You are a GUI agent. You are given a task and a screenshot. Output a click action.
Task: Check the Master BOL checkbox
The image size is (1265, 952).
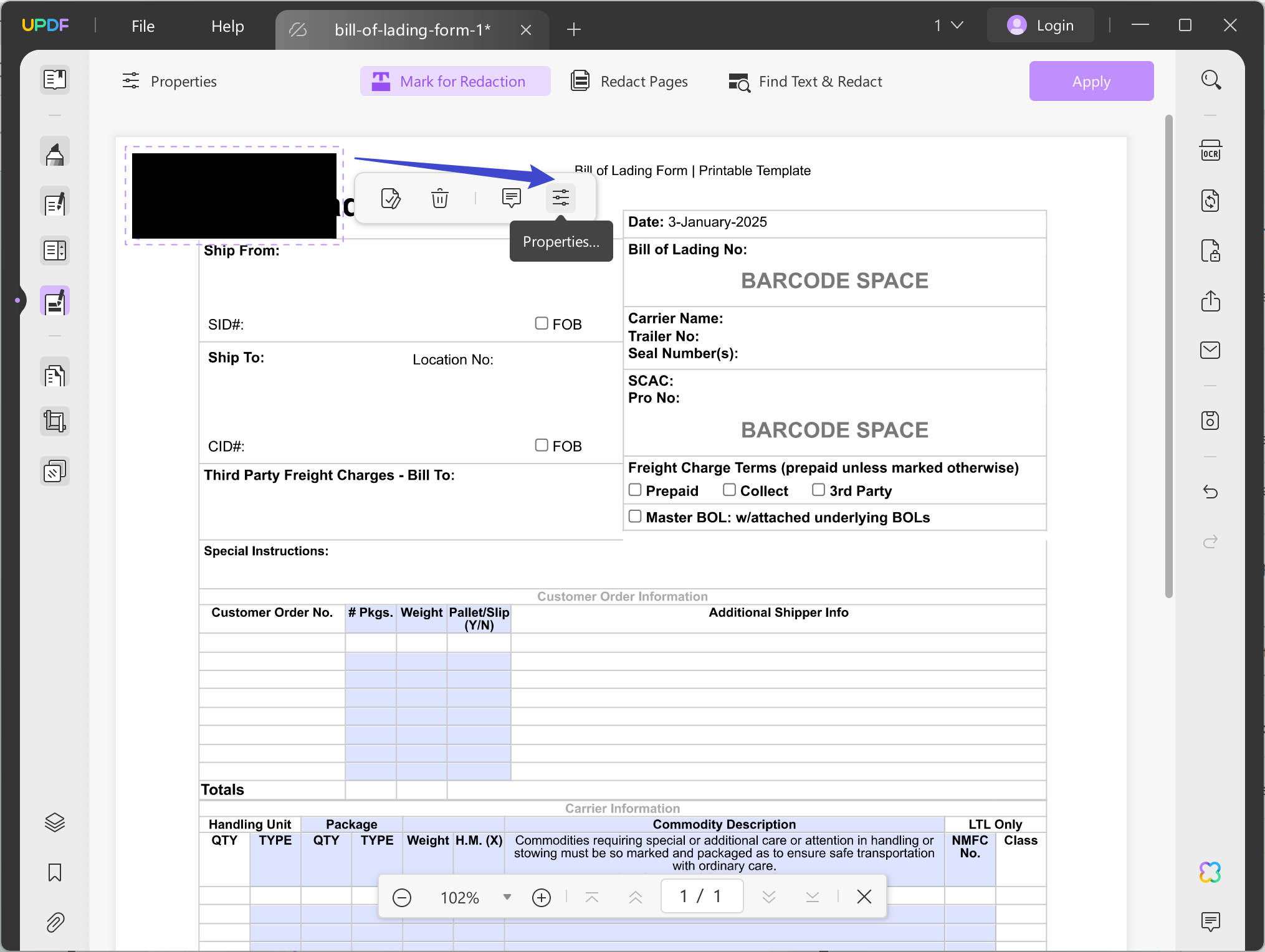(x=636, y=516)
